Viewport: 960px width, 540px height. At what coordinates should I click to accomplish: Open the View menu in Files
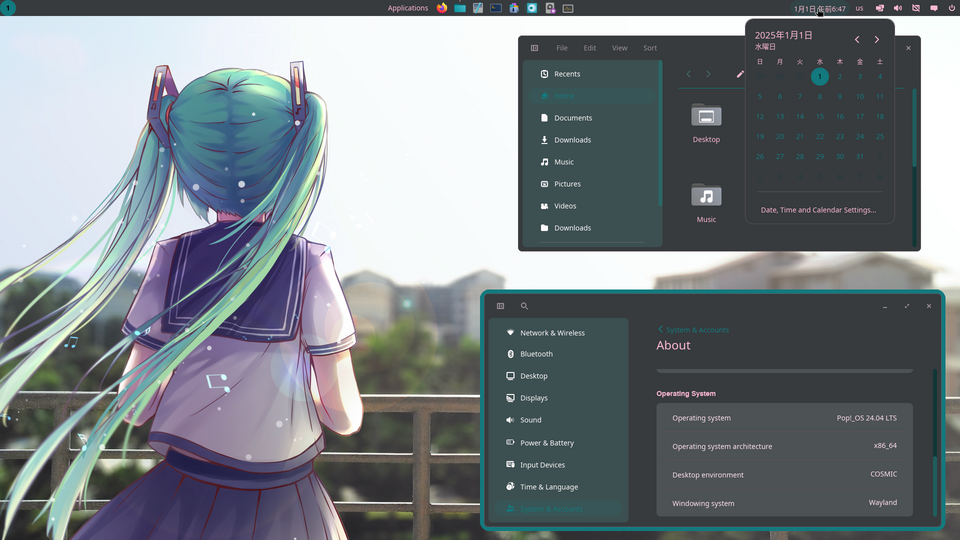[620, 48]
